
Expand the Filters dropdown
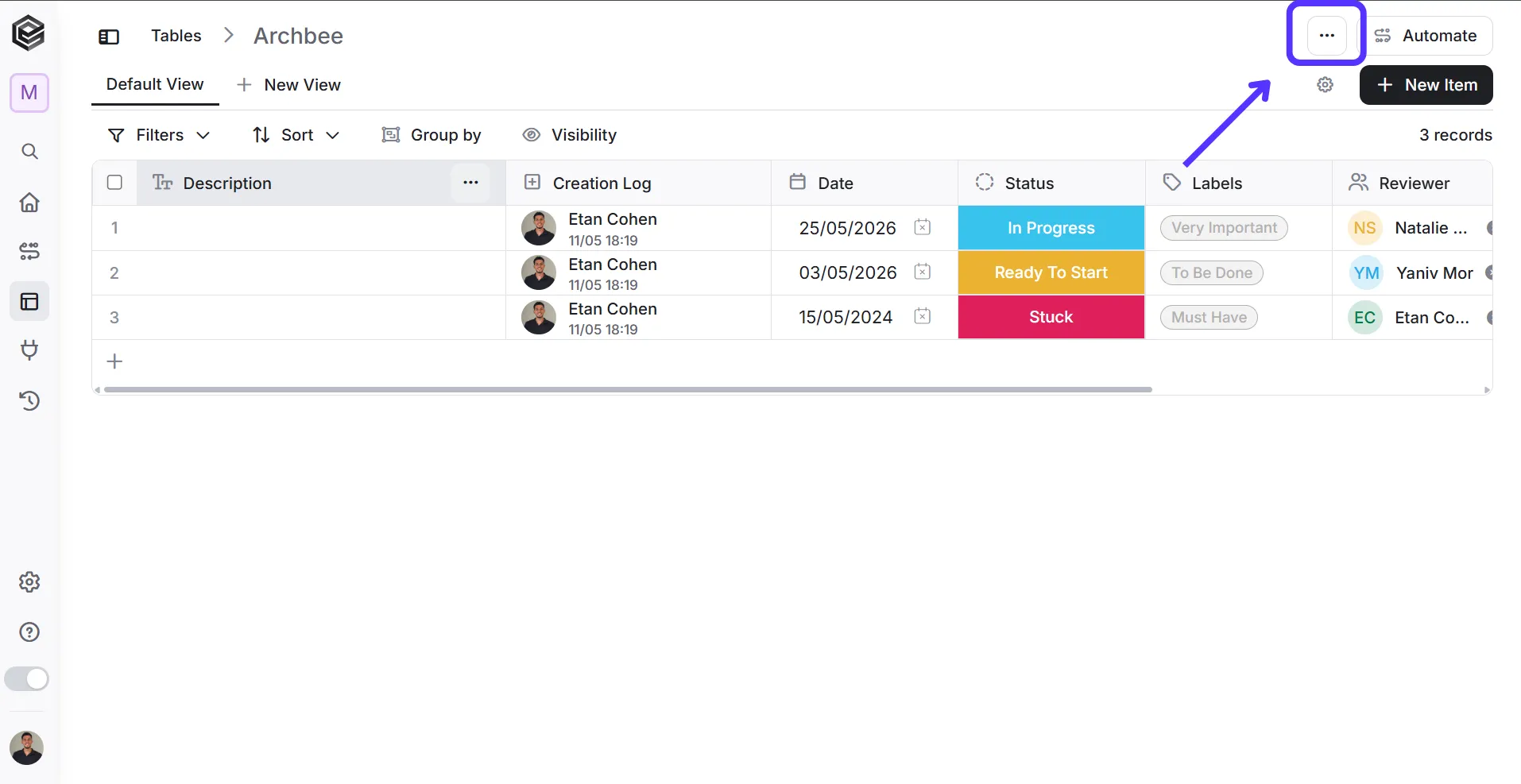point(159,135)
